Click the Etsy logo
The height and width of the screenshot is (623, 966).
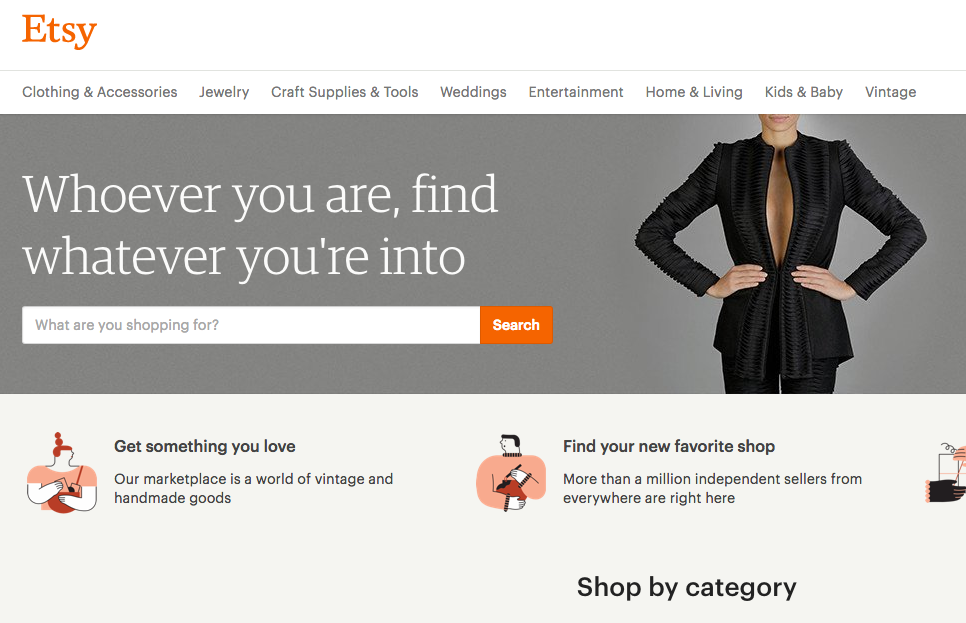[x=59, y=31]
